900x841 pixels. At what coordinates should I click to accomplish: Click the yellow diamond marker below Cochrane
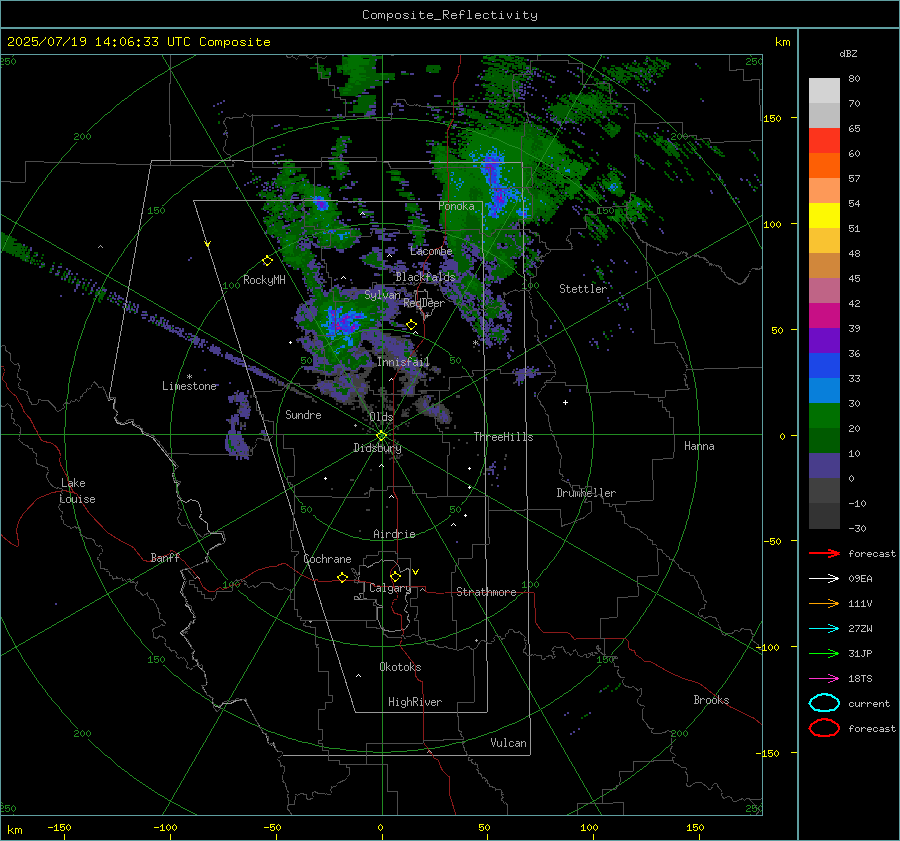(x=342, y=577)
